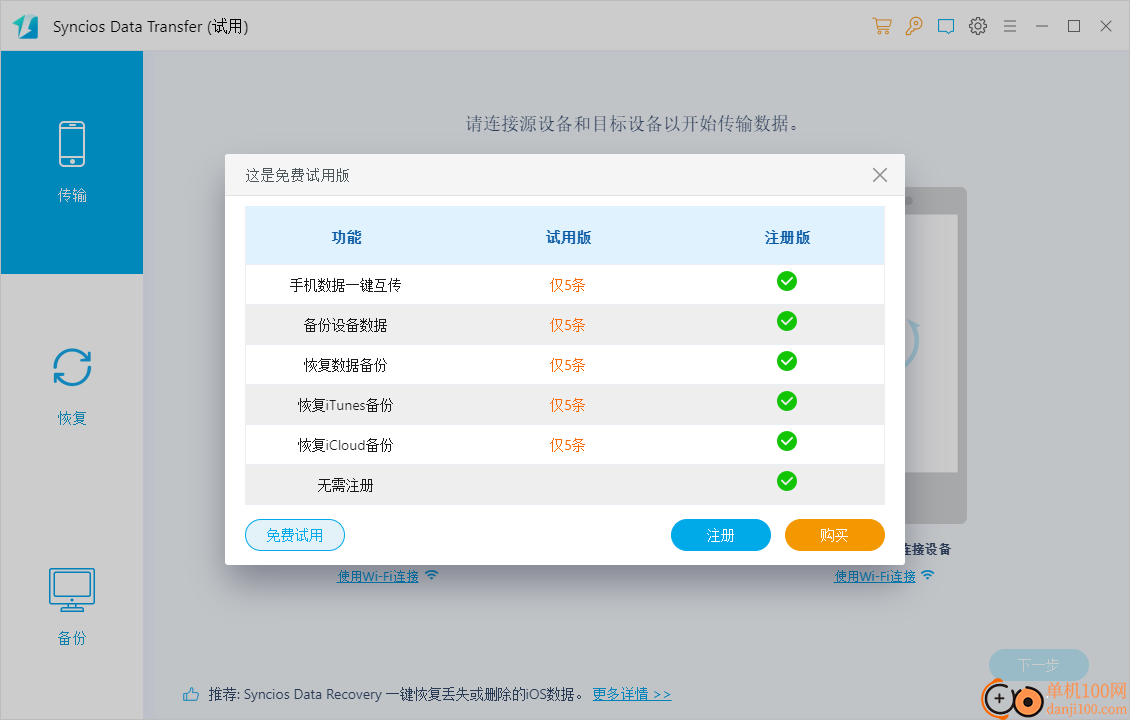Click the orange 购买 buy button

click(835, 535)
